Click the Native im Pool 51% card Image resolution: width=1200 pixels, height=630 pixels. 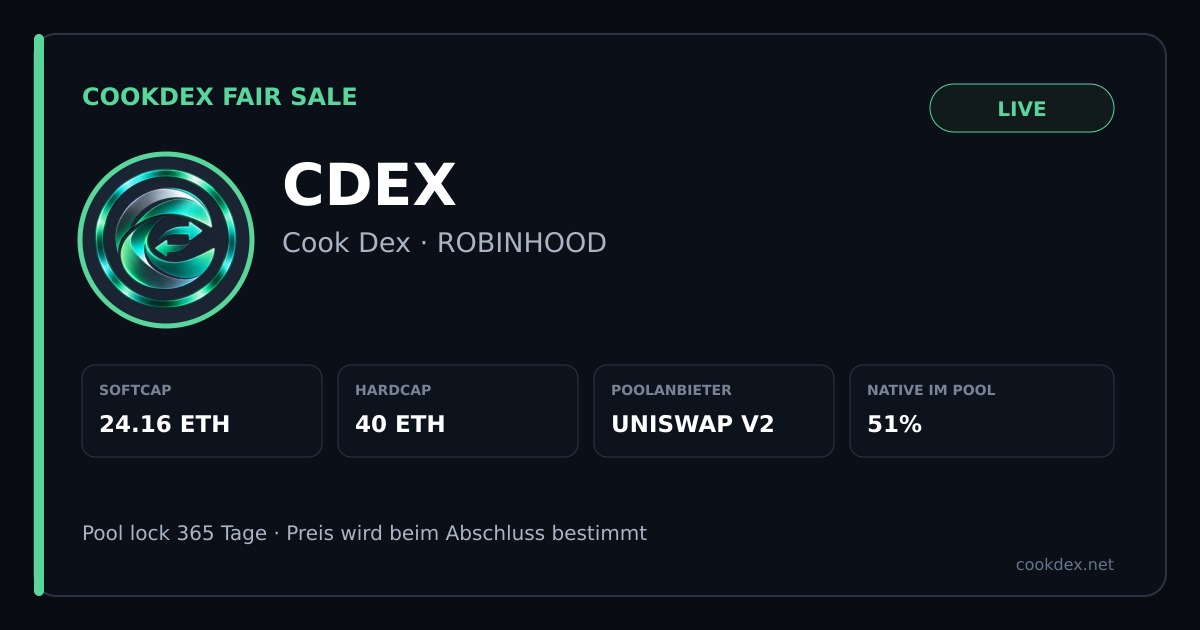(x=982, y=411)
